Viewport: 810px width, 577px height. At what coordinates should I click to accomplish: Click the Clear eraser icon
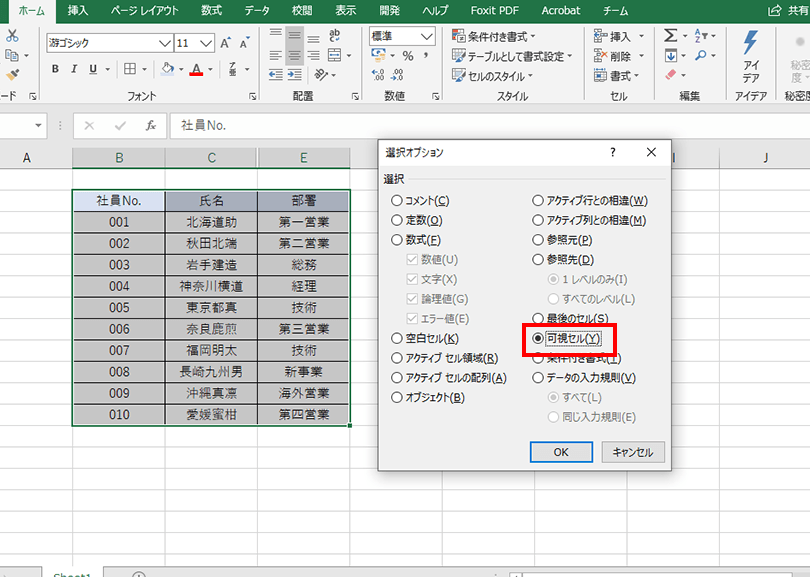pyautogui.click(x=671, y=75)
